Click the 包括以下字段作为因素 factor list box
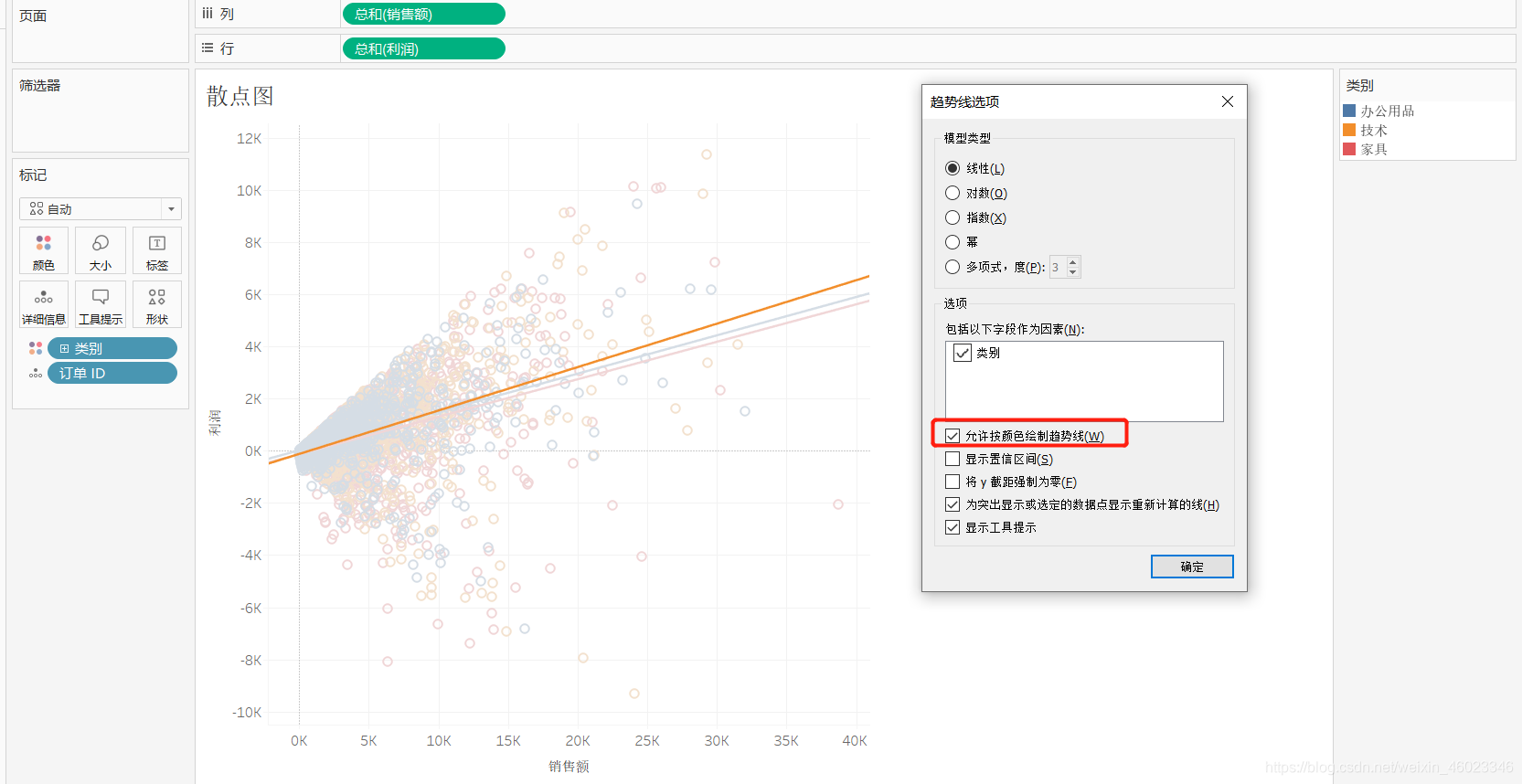Screen dimensions: 1522x784 click(1084, 381)
